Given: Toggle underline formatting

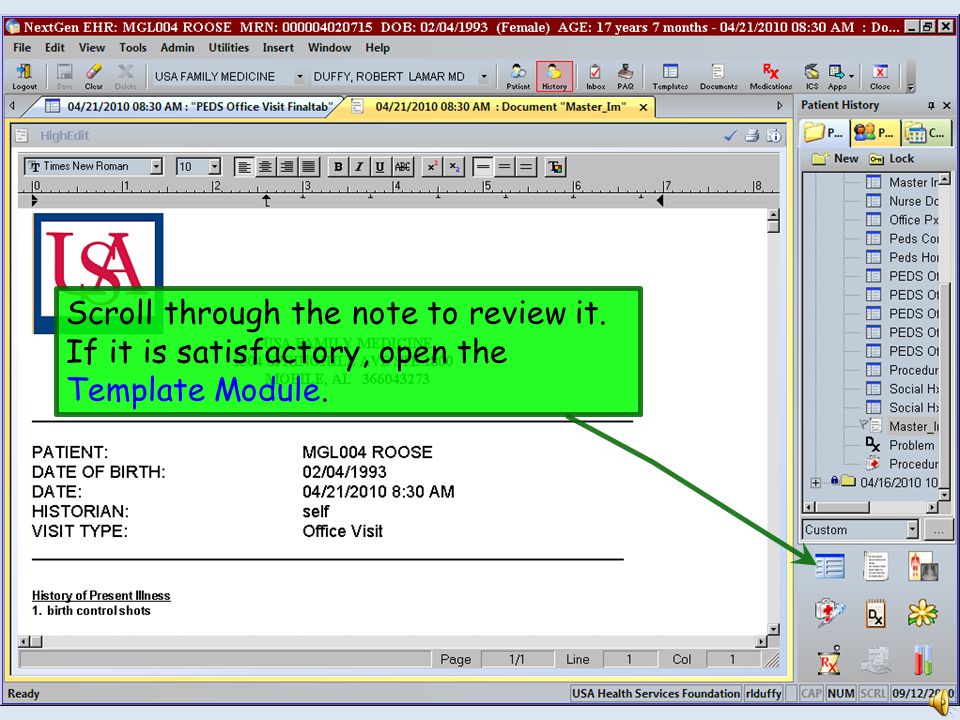Looking at the screenshot, I should click(x=380, y=167).
